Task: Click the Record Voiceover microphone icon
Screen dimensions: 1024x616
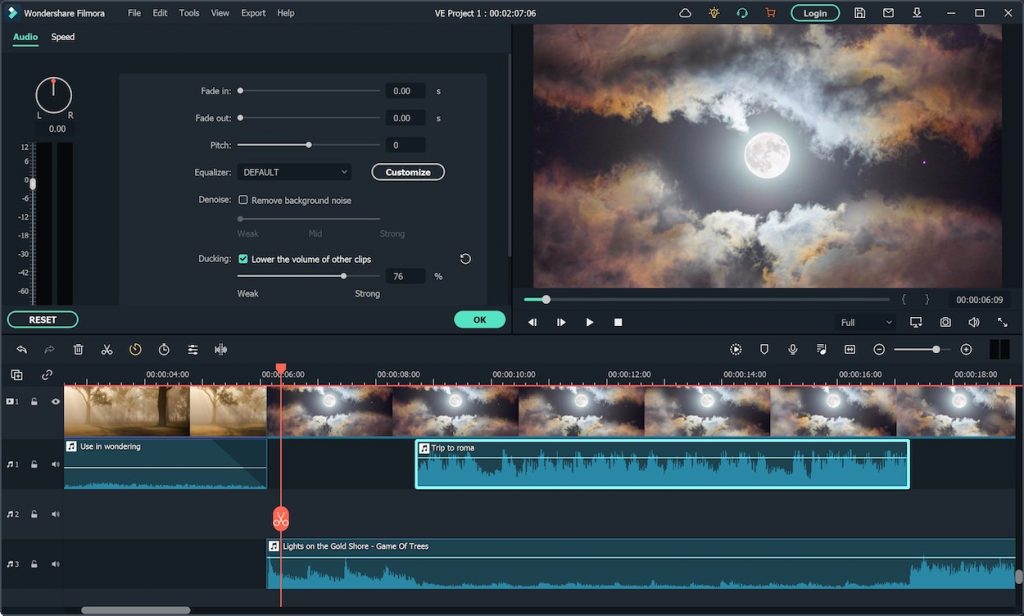Action: pyautogui.click(x=793, y=349)
